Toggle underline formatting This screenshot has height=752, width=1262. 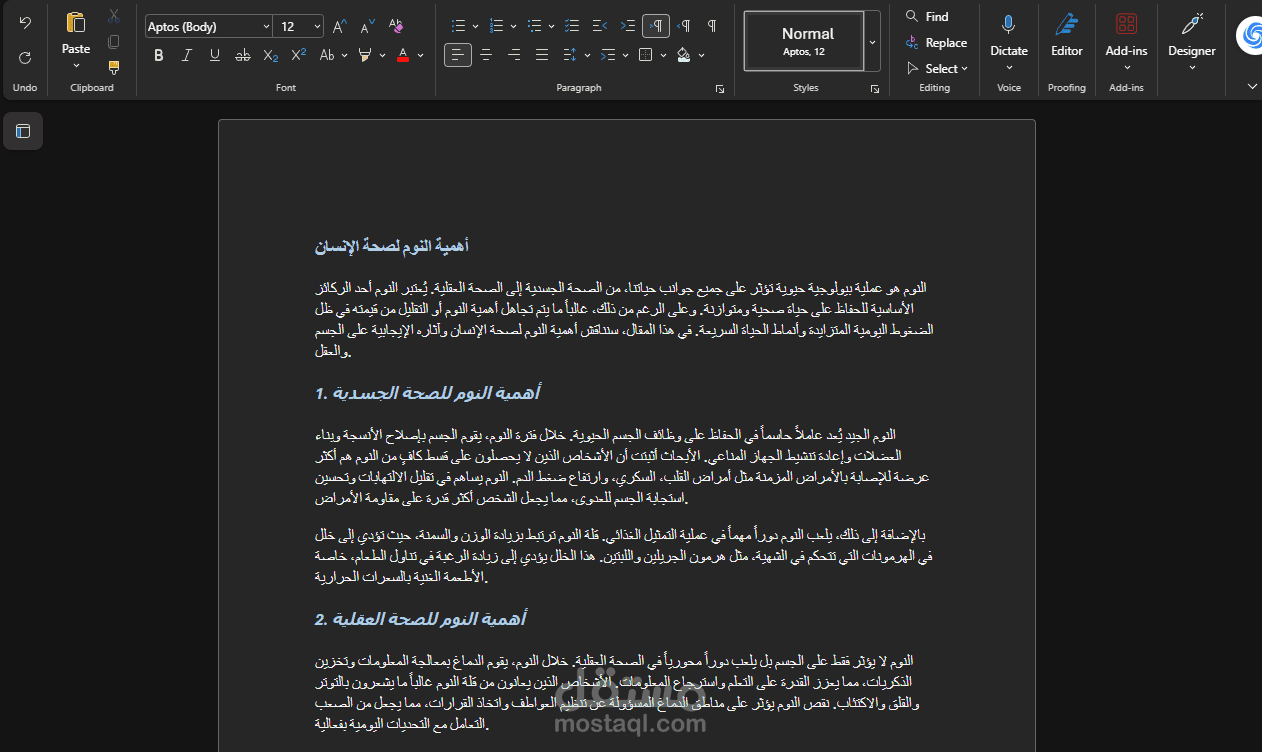point(214,55)
